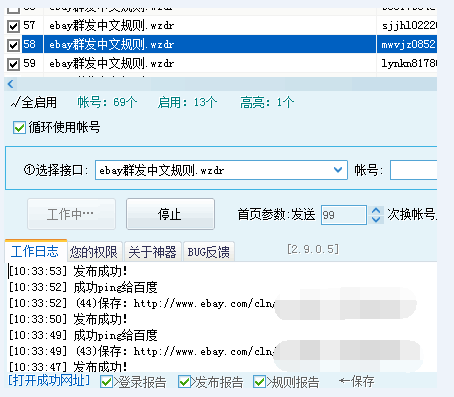Click the ←保存 save label

[356, 381]
